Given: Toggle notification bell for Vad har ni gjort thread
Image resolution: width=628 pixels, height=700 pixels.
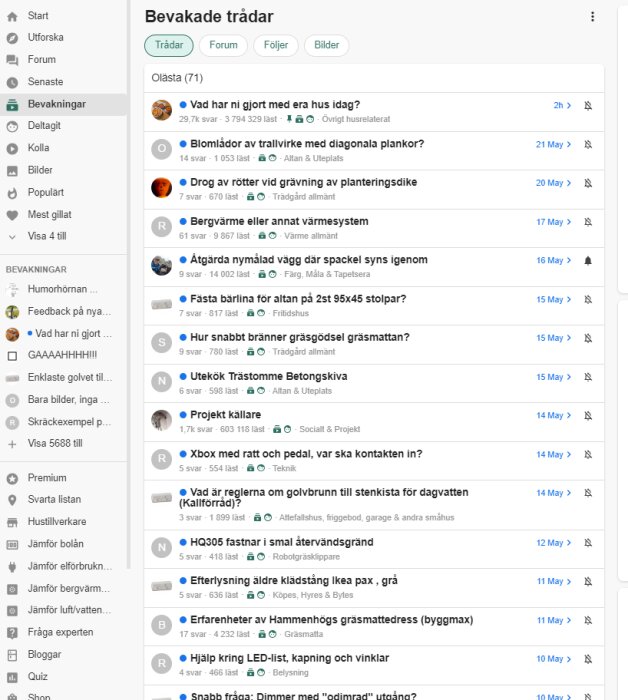Looking at the screenshot, I should (588, 105).
